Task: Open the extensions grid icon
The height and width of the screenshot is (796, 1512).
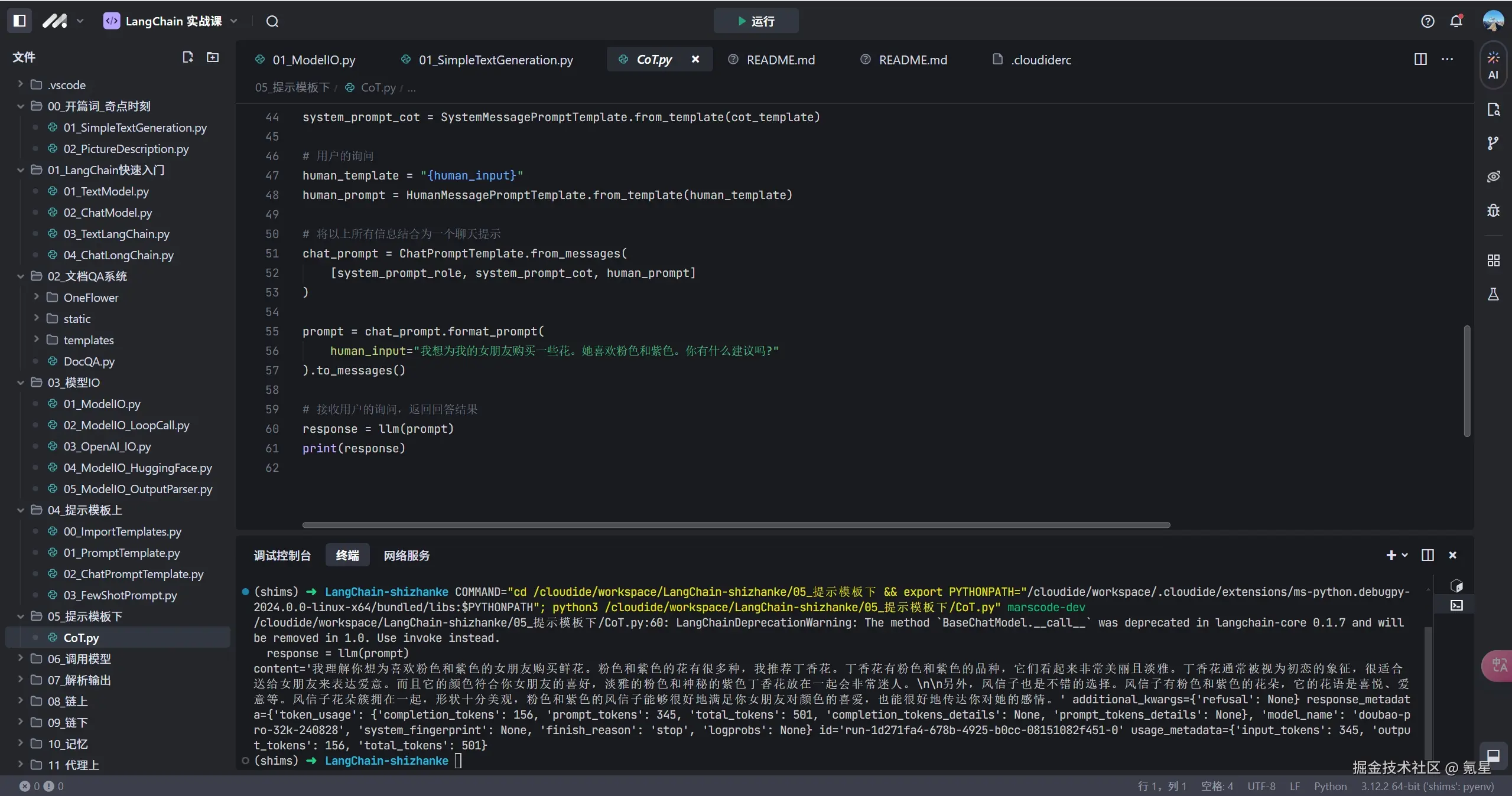Action: [x=1493, y=260]
